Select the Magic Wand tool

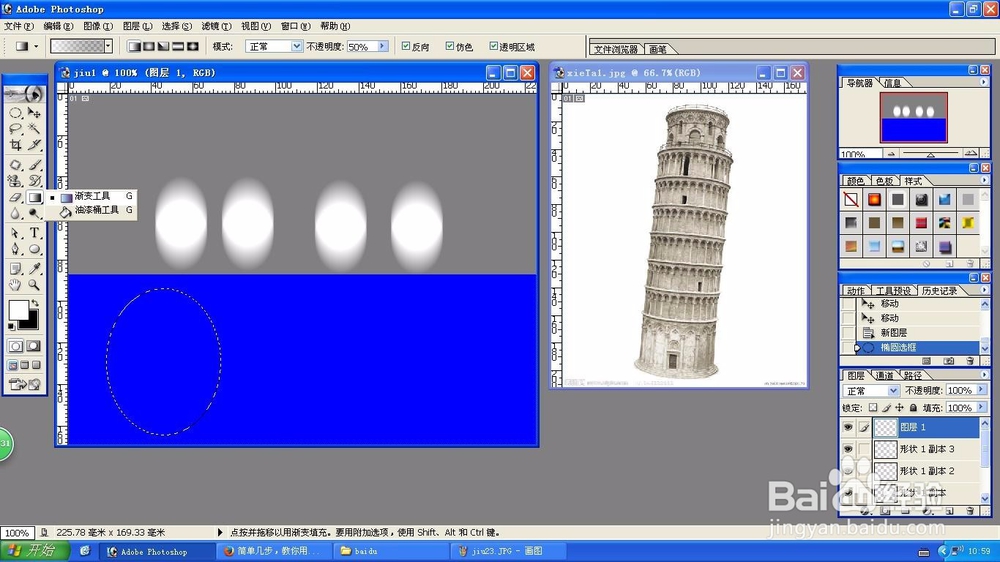coord(34,129)
